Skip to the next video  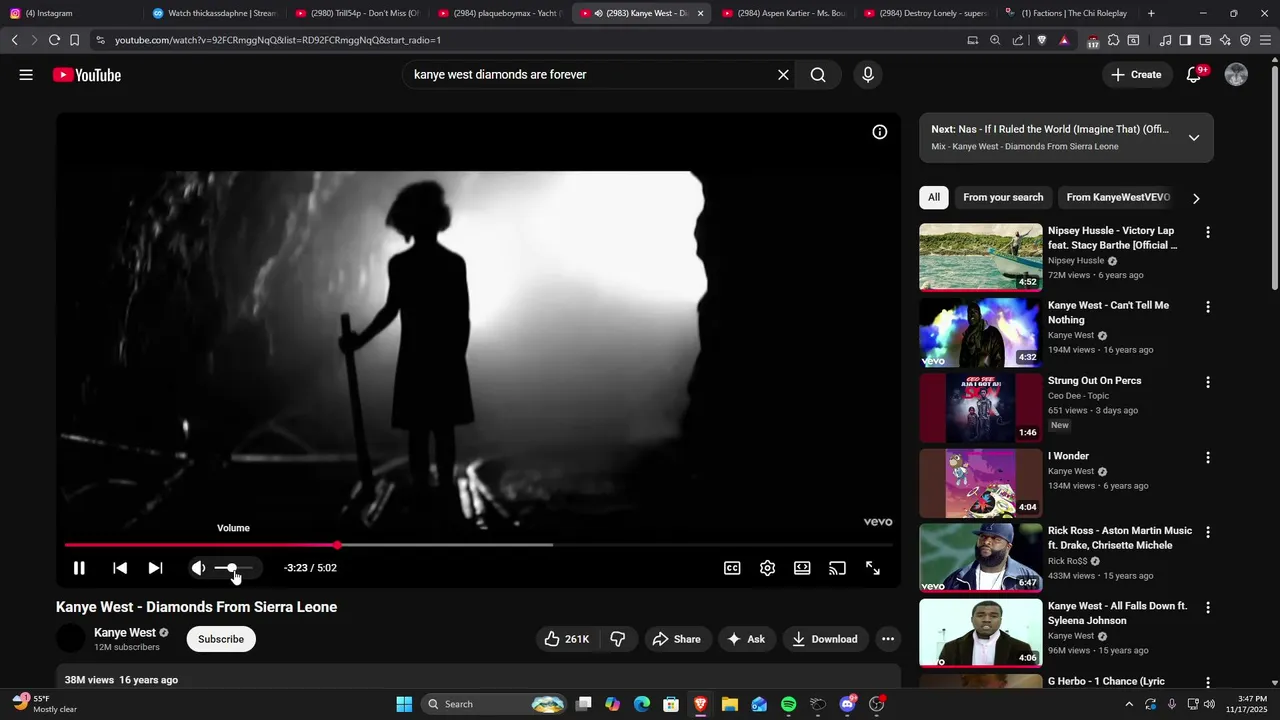pos(155,568)
